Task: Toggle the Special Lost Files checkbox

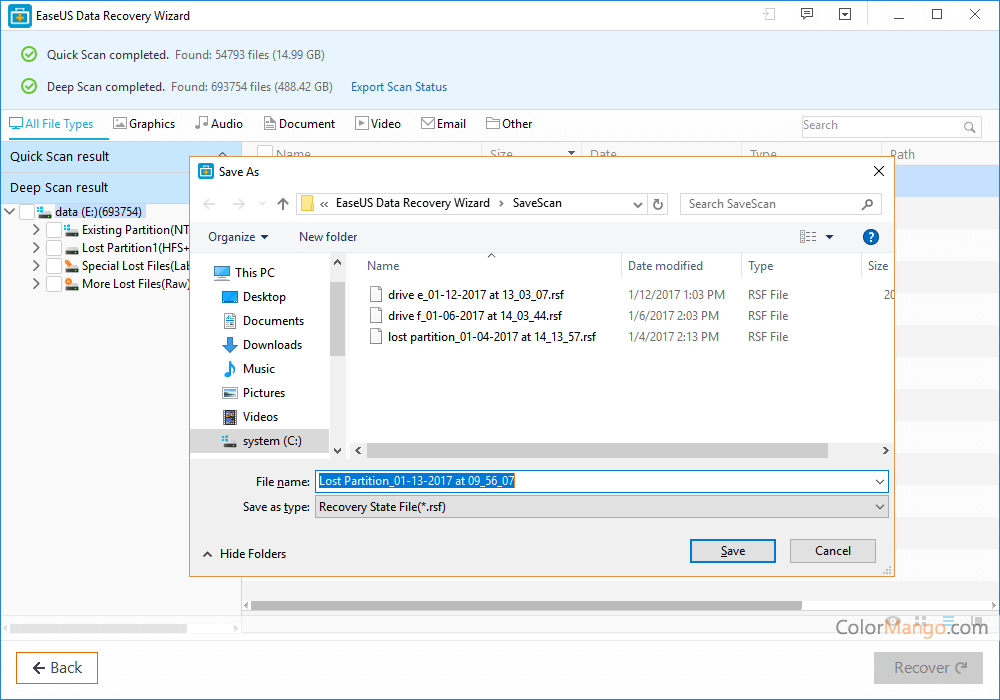Action: coord(53,266)
